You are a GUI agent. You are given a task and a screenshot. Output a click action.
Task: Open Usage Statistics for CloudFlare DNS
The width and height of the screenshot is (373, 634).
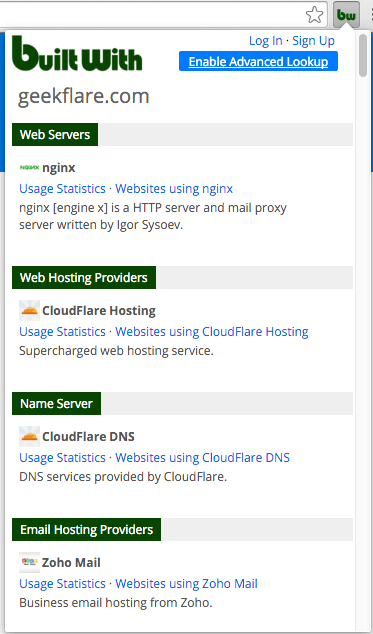pos(62,458)
